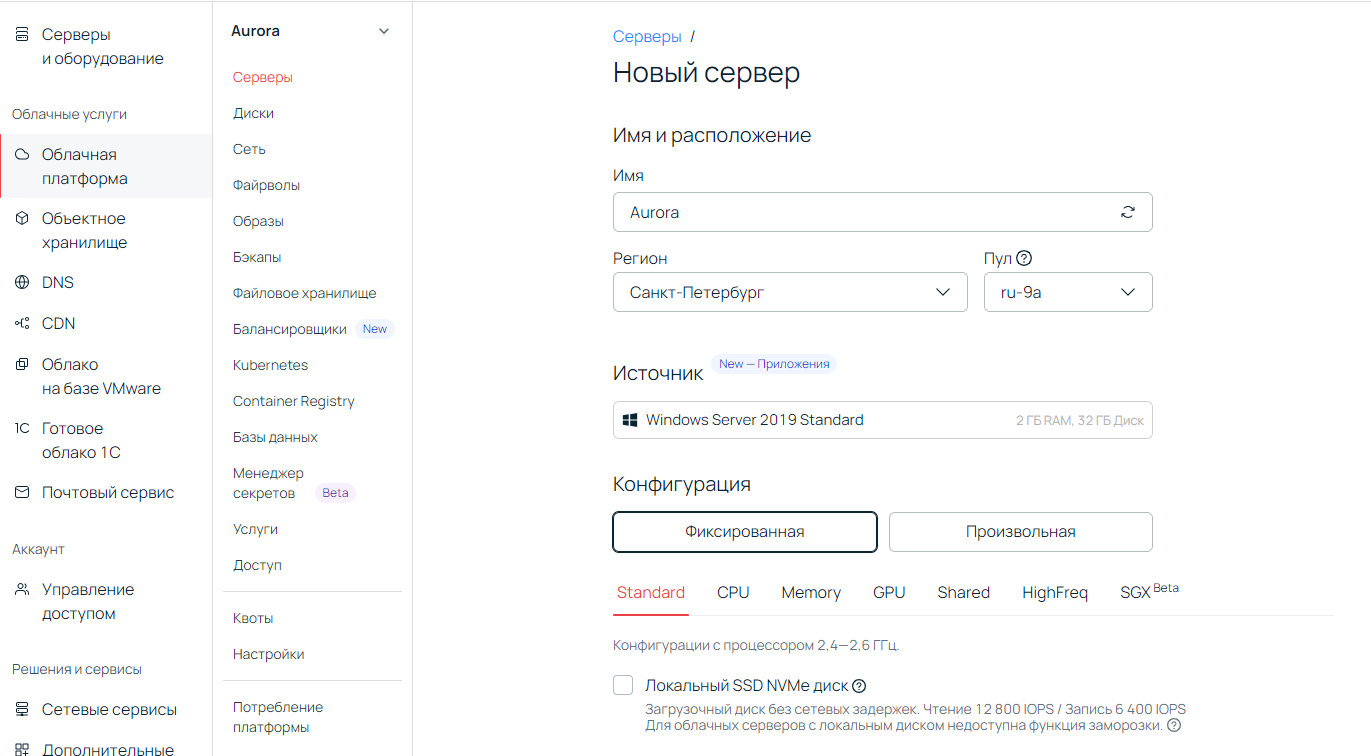Expand the Aurora project dropdown
Image resolution: width=1371 pixels, height=756 pixels.
point(383,31)
